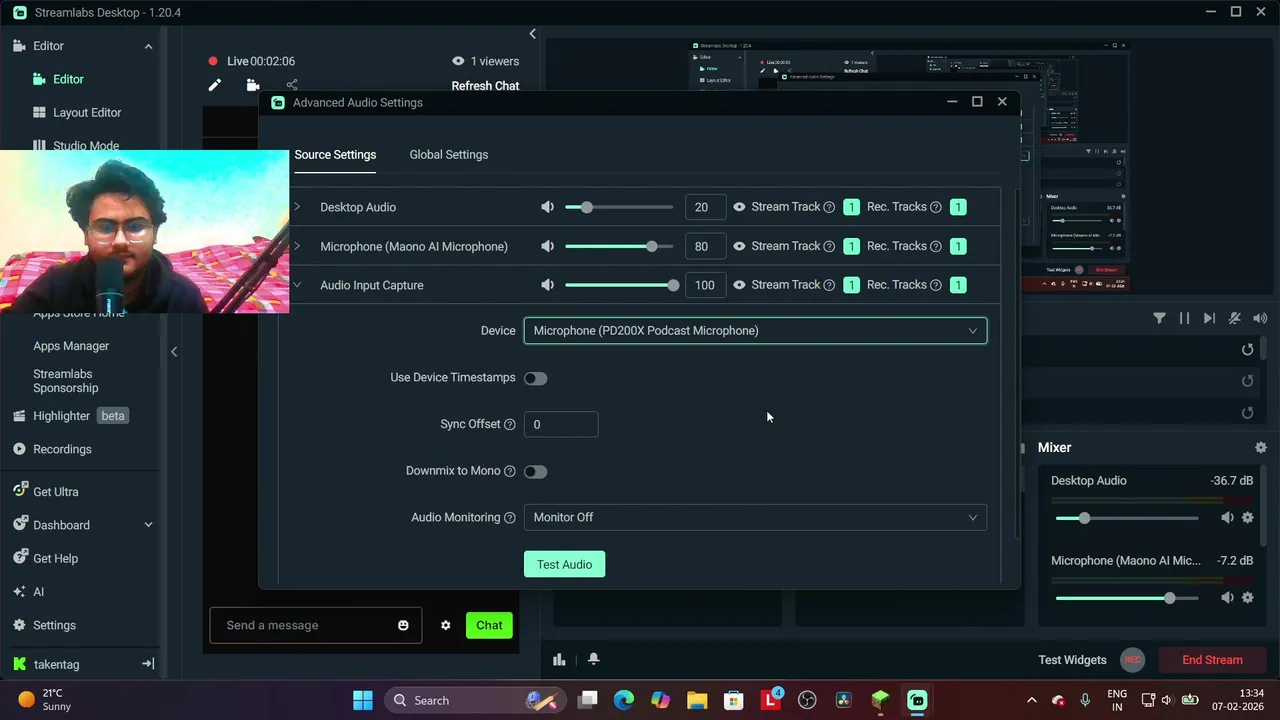Toggle Audio Input Capture Stream Track 1 box
Screen dimensions: 1280x720
[851, 285]
